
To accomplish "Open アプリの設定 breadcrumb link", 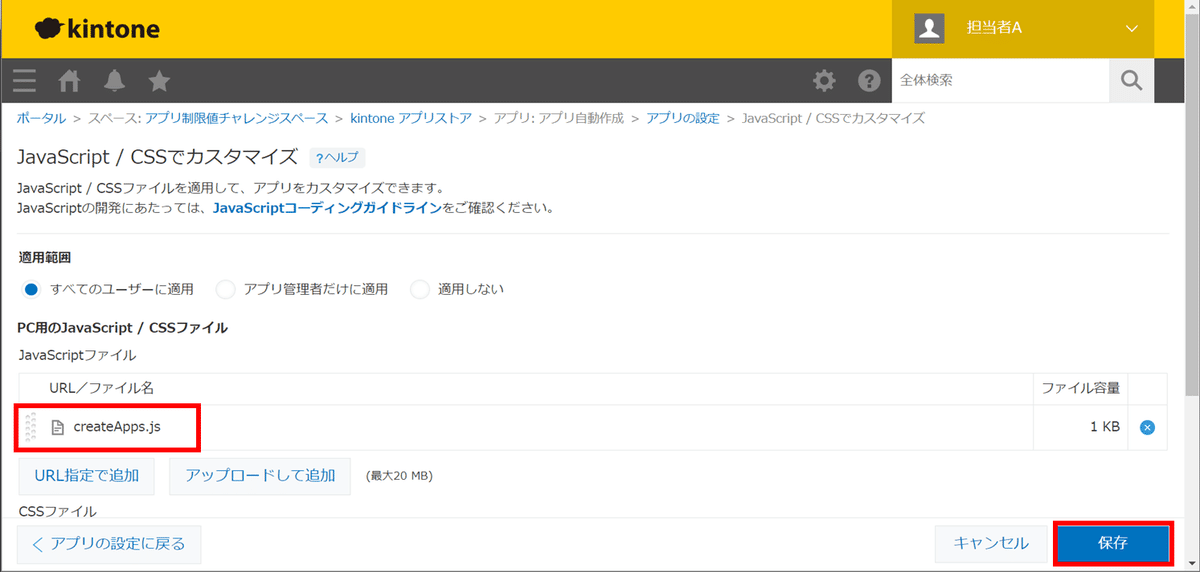I will pos(683,118).
